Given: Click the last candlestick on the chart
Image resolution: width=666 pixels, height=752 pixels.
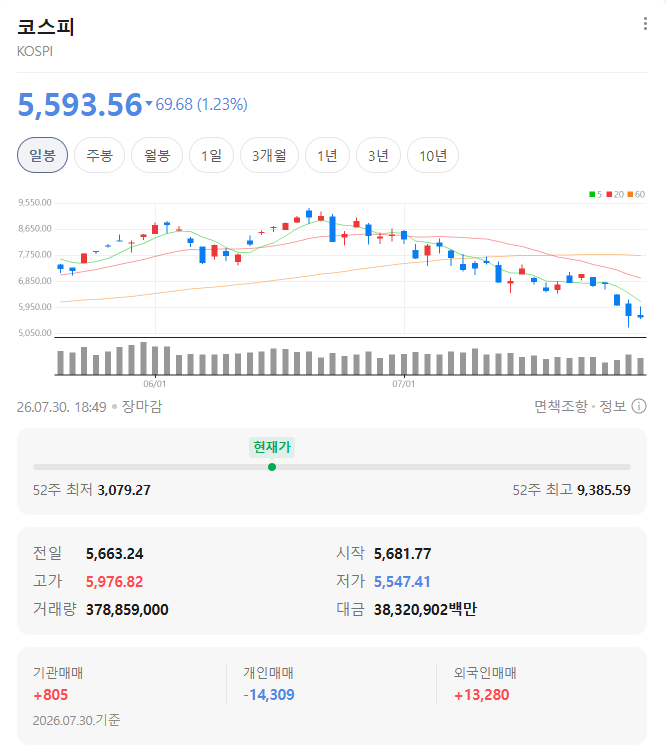Looking at the screenshot, I should [640, 314].
